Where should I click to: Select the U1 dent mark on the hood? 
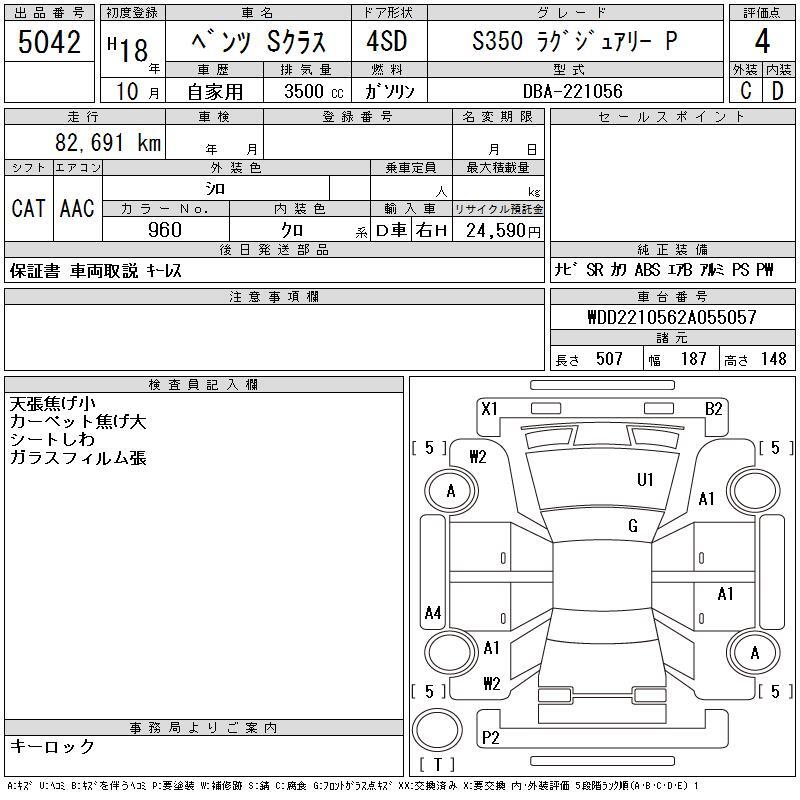coord(645,480)
